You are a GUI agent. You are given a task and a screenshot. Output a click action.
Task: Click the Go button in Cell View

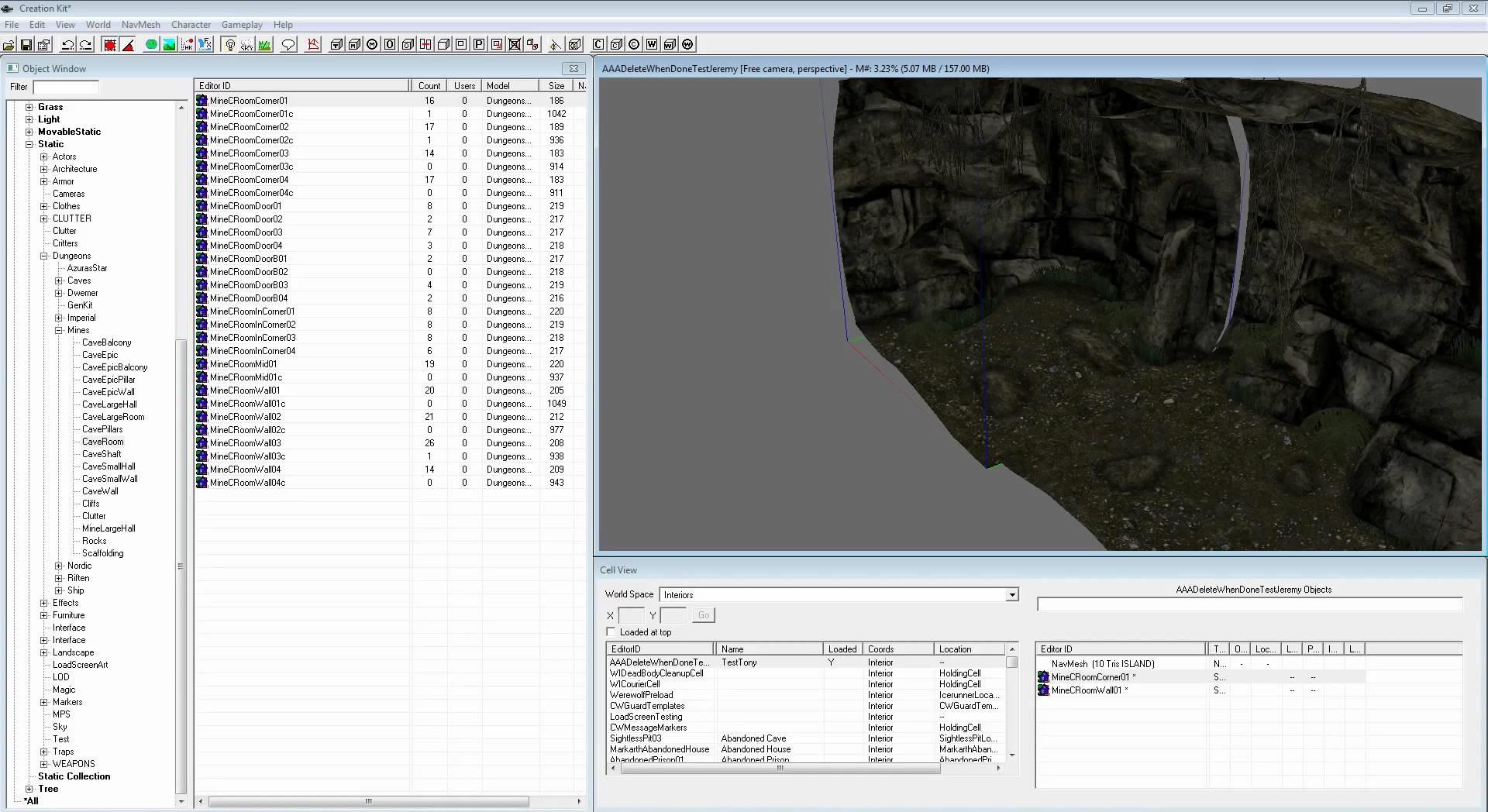coord(704,615)
